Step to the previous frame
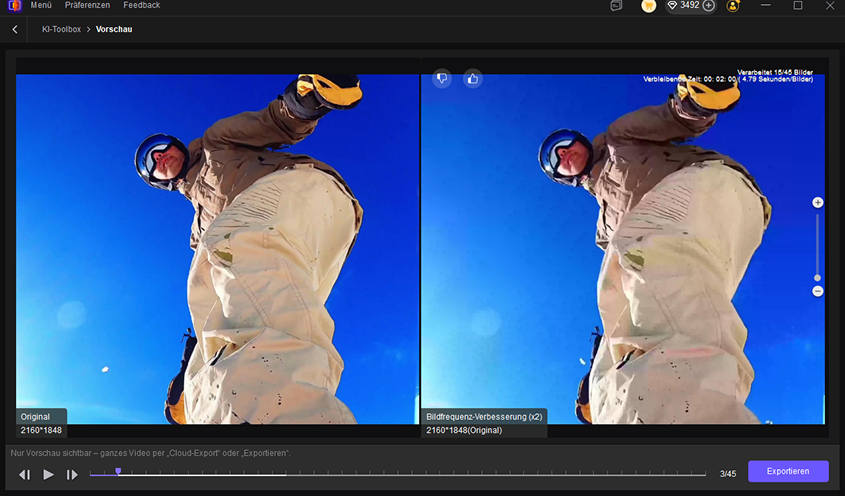This screenshot has width=845, height=496. pos(24,474)
